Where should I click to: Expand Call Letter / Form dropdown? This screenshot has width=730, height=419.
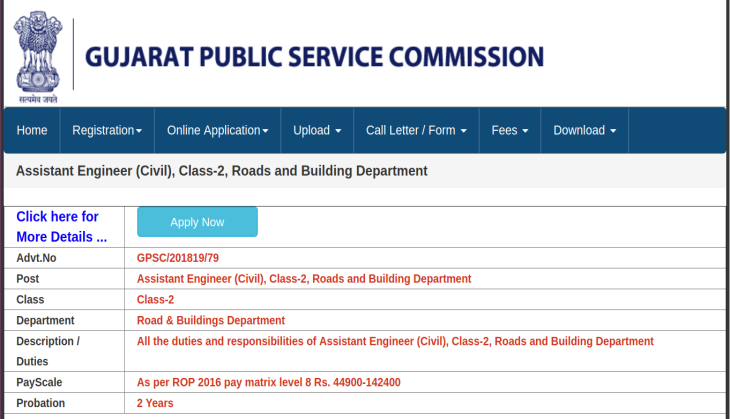pos(416,130)
